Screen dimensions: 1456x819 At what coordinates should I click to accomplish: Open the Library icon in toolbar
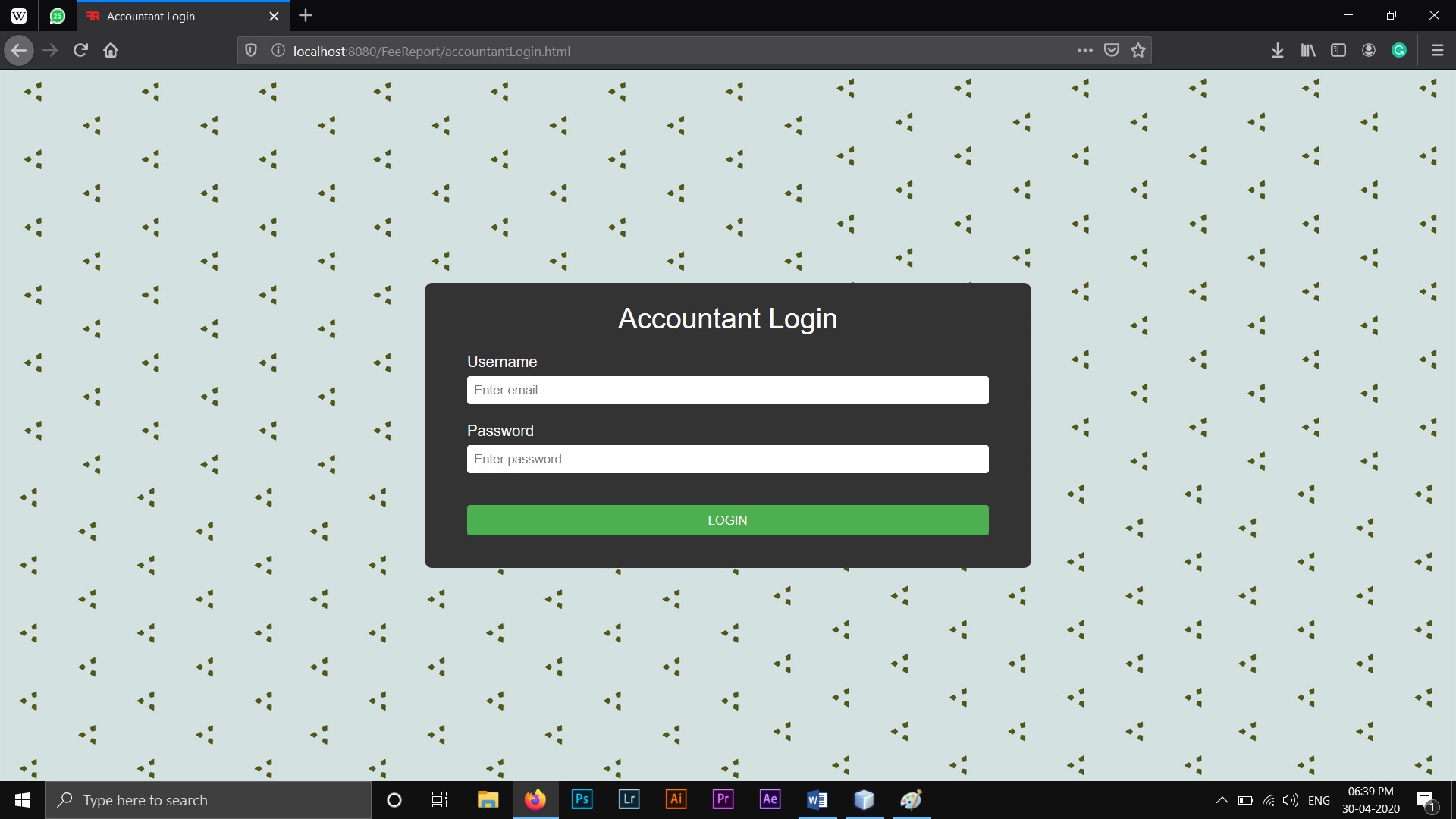pos(1307,50)
